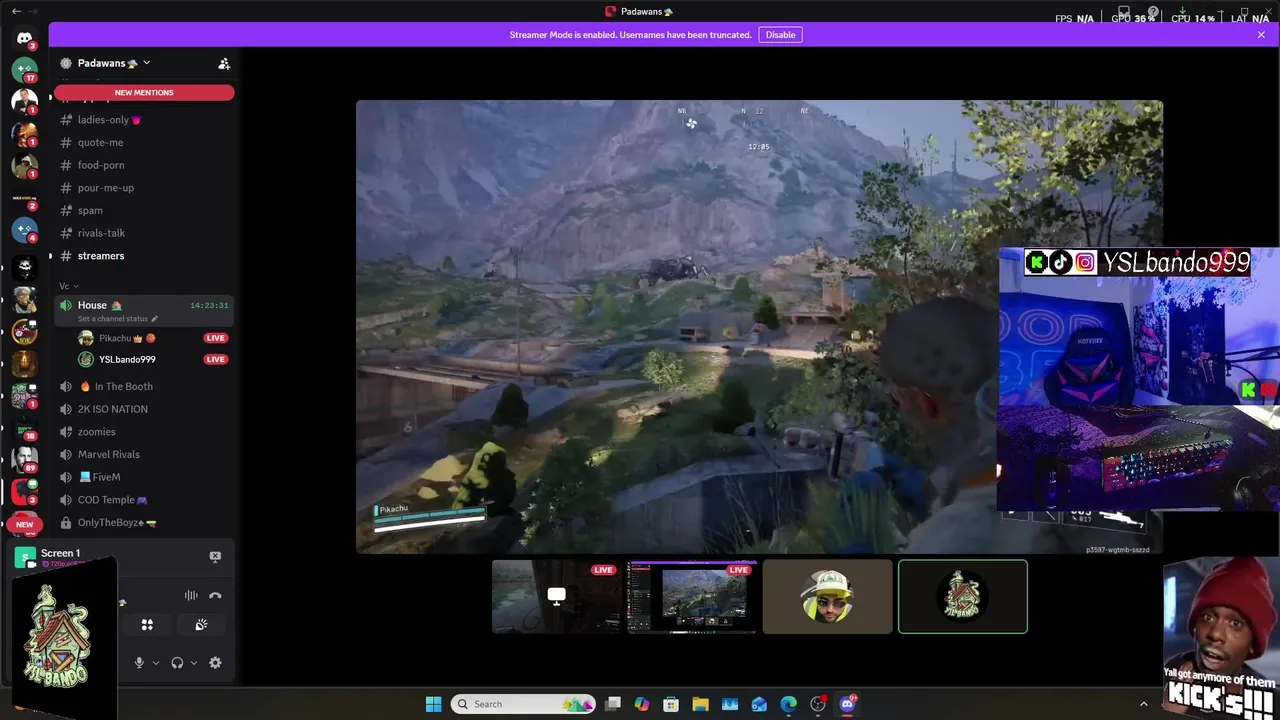The height and width of the screenshot is (720, 1280).
Task: Open Outlook from taskbar
Action: pos(759,704)
